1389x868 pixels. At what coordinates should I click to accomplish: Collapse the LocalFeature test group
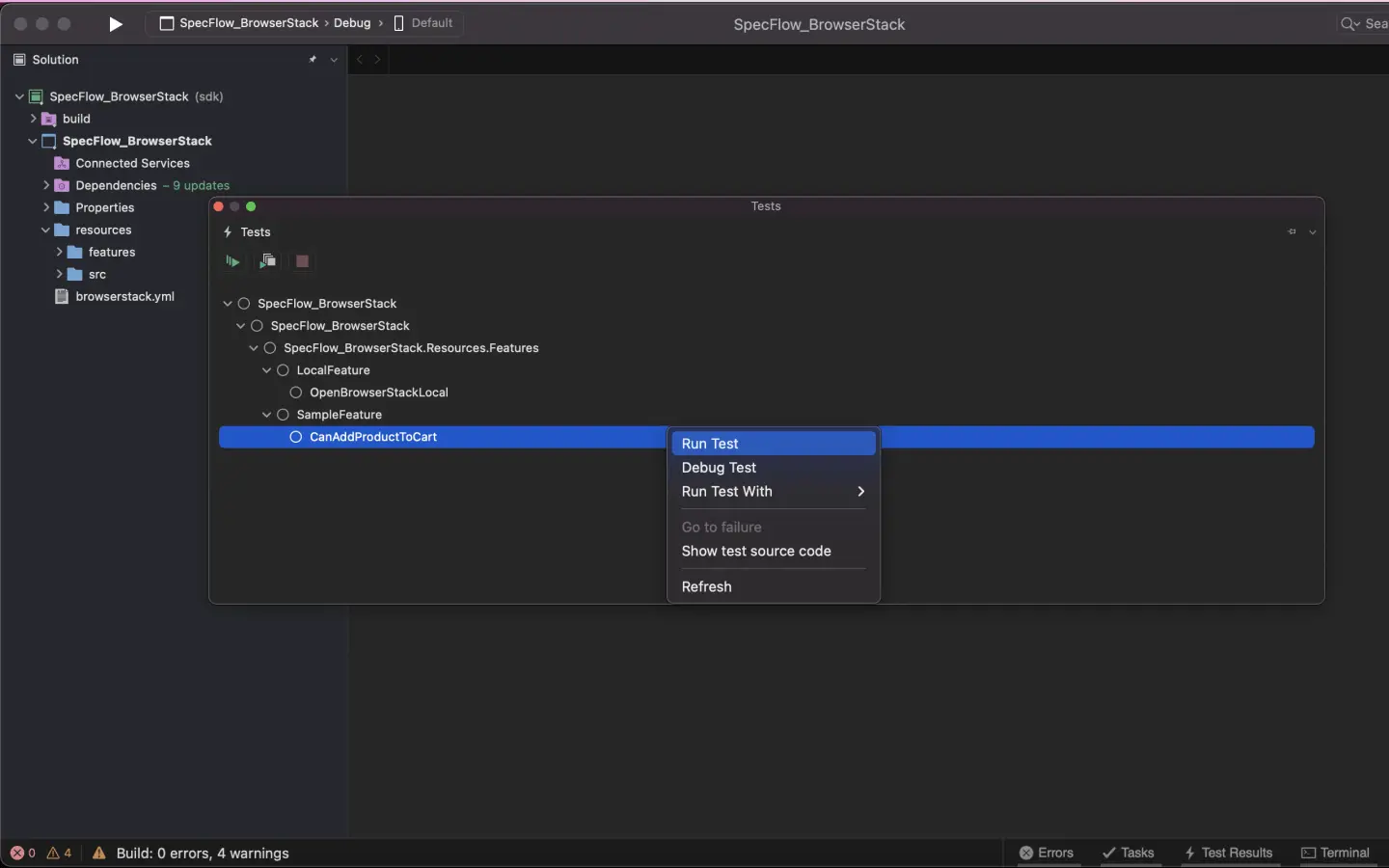click(267, 370)
